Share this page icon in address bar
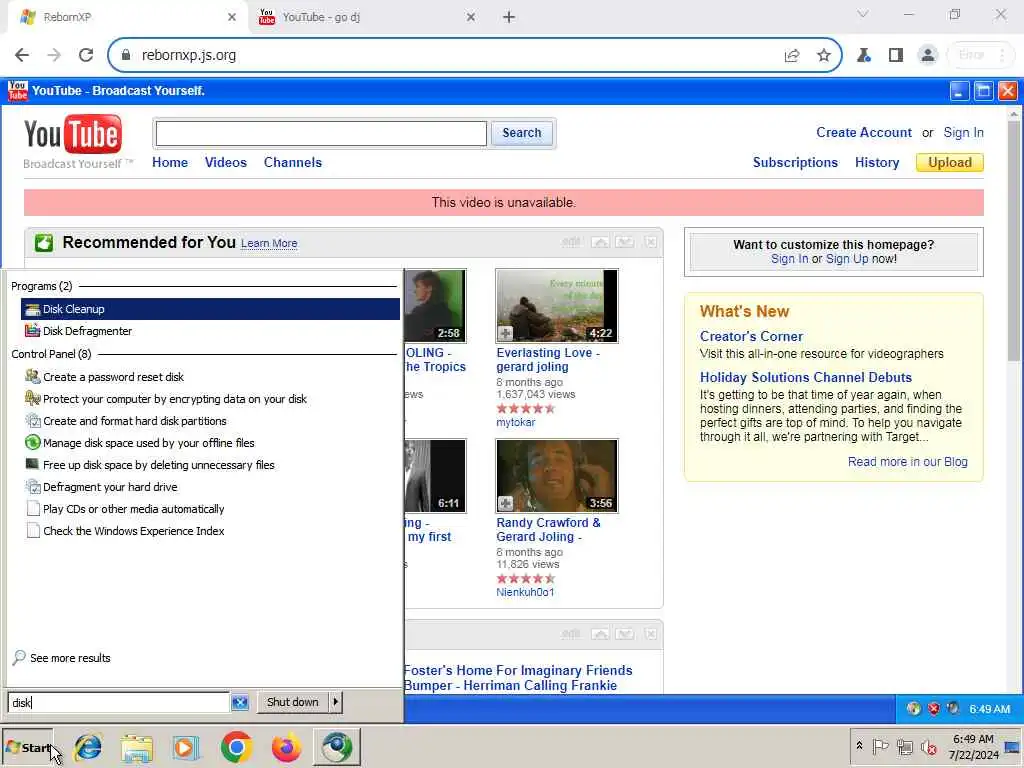The image size is (1024, 768). [x=792, y=56]
